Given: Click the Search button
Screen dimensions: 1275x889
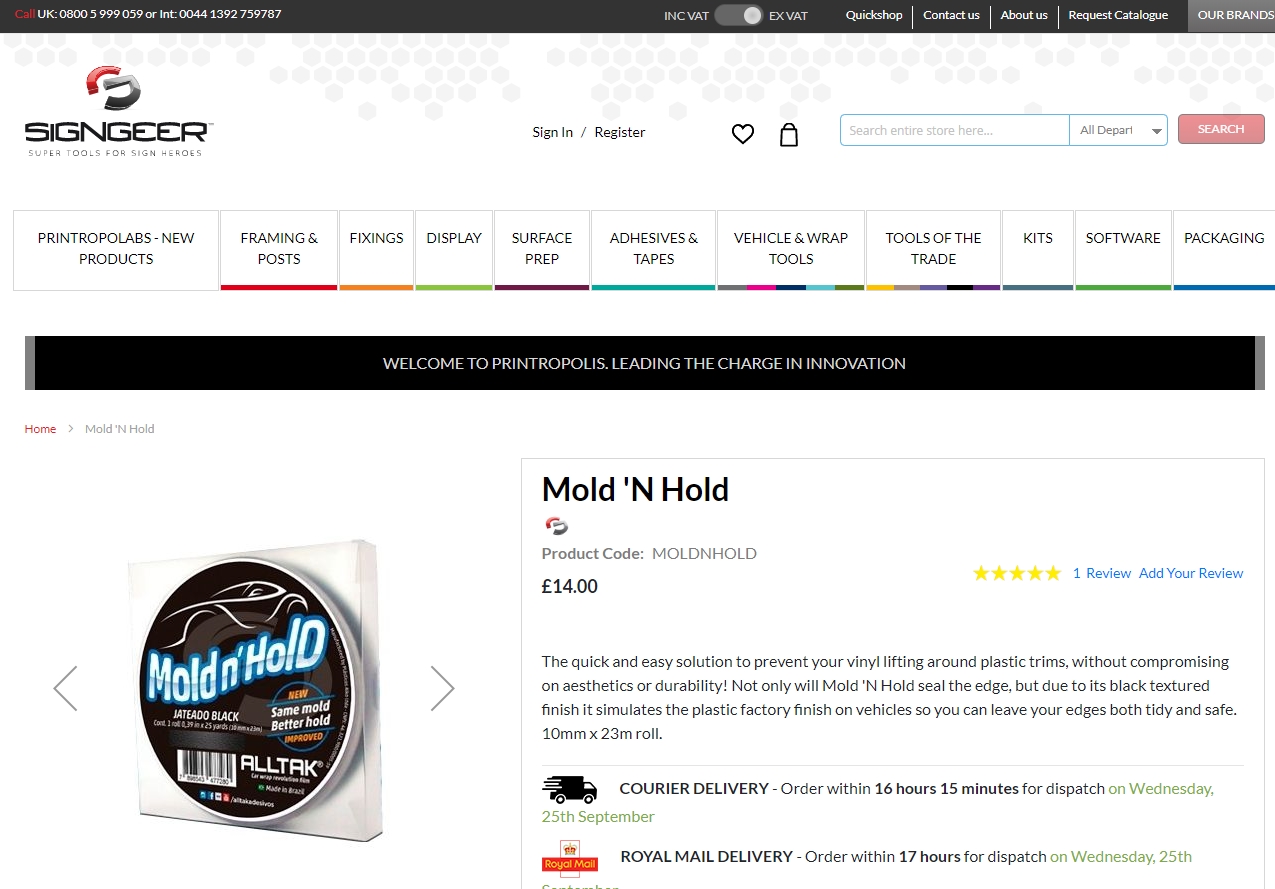Looking at the screenshot, I should pyautogui.click(x=1221, y=129).
